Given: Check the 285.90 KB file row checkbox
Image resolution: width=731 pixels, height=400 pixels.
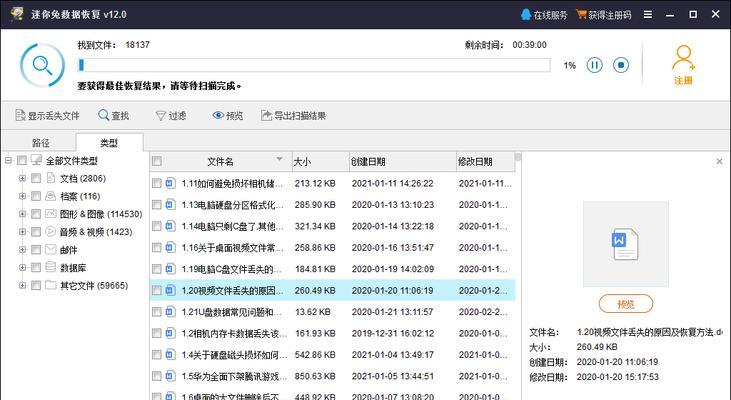Looking at the screenshot, I should coord(157,205).
